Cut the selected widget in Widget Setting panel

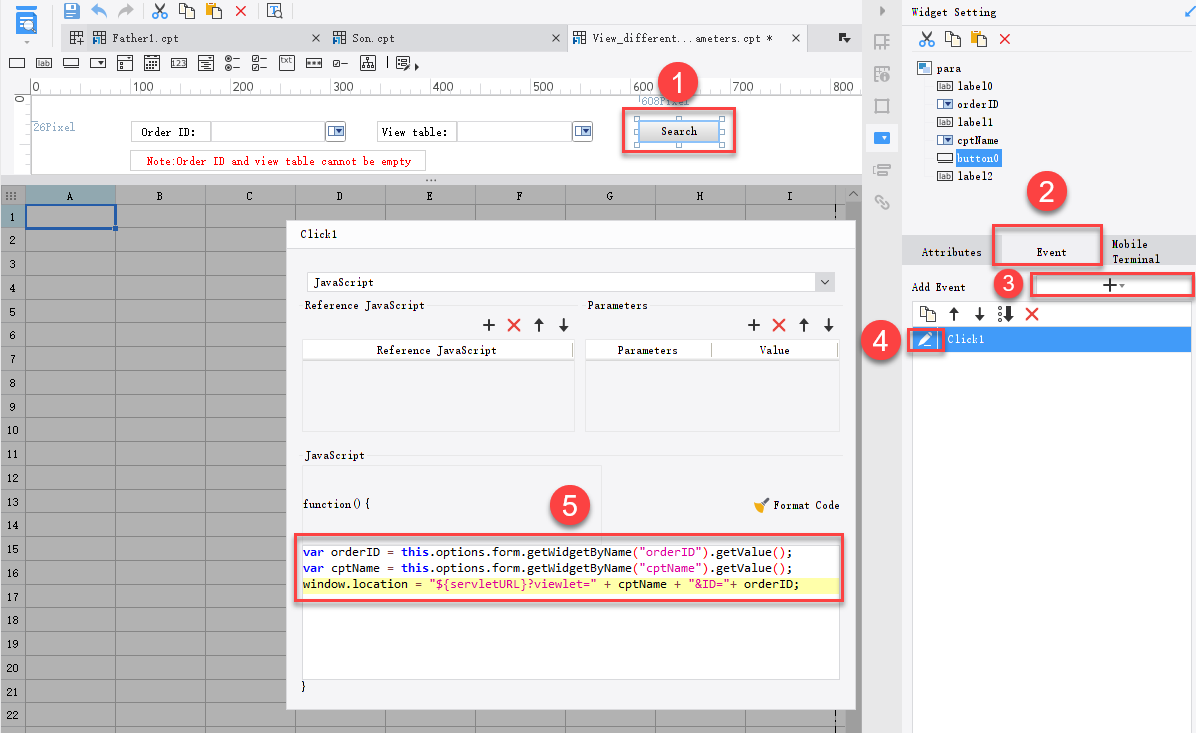[926, 38]
